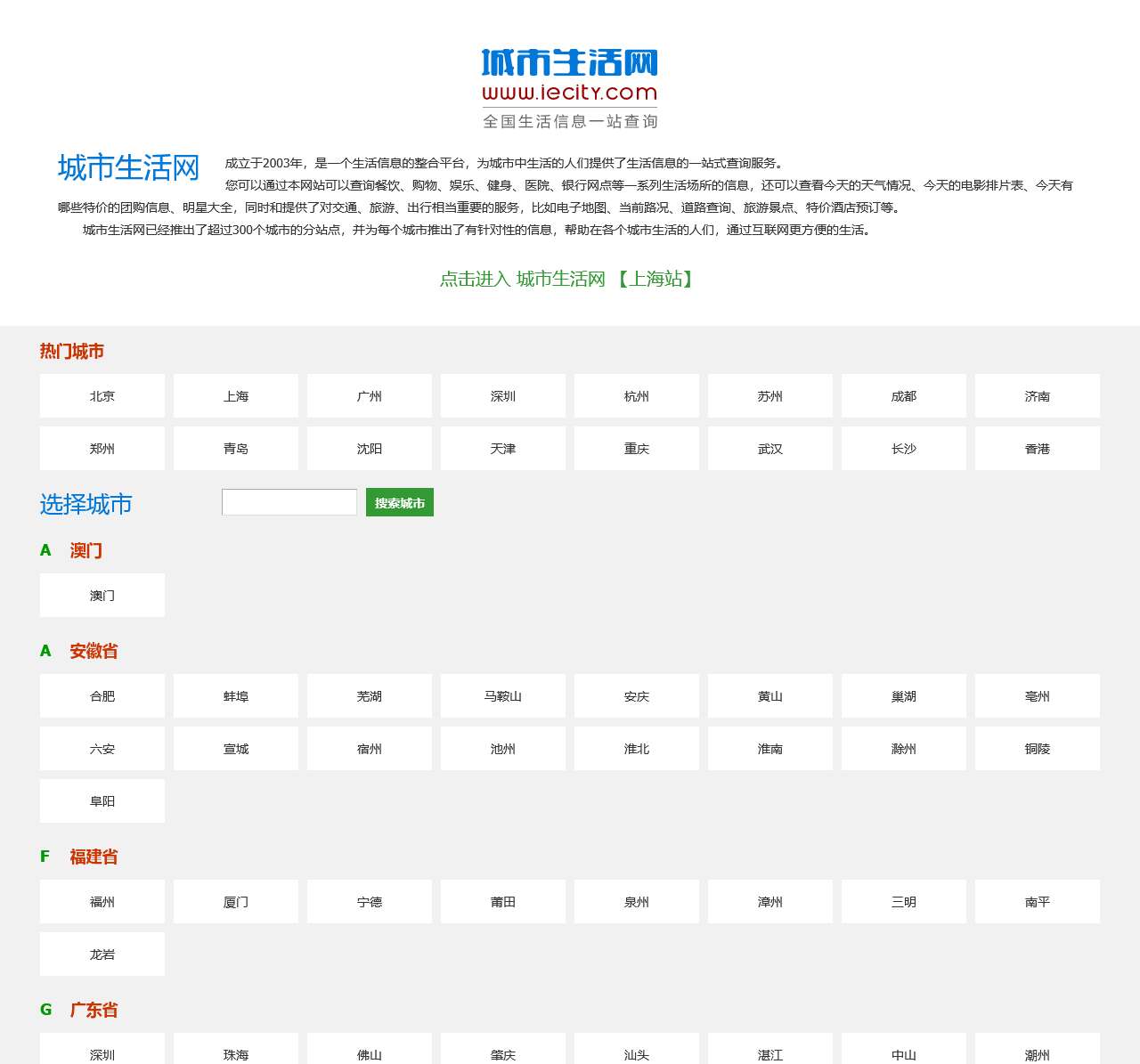Select 泉州 city tile

(x=637, y=902)
